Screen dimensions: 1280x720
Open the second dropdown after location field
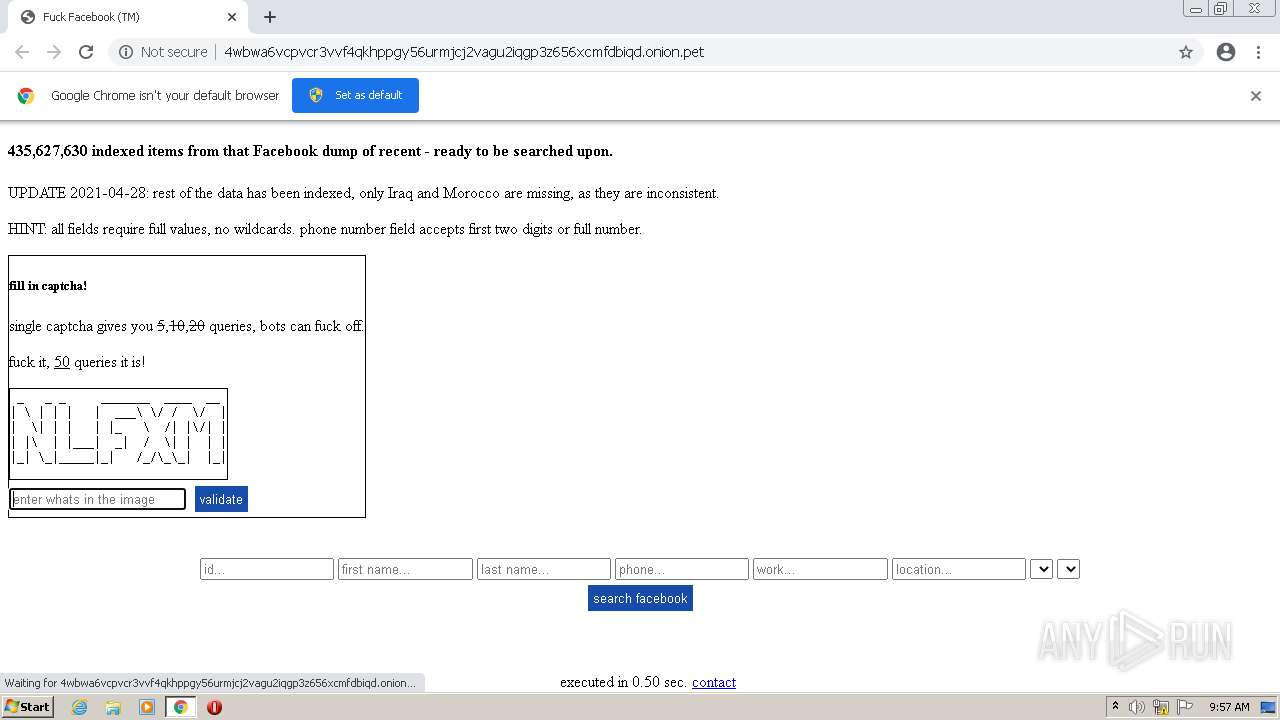pos(1068,569)
